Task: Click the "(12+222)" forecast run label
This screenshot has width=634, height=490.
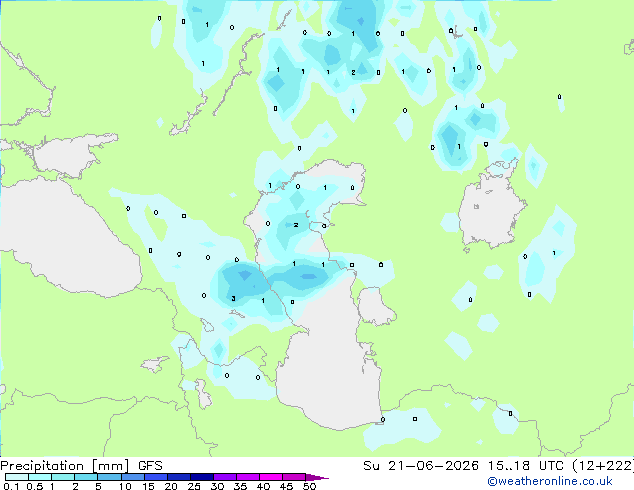Action: point(603,466)
